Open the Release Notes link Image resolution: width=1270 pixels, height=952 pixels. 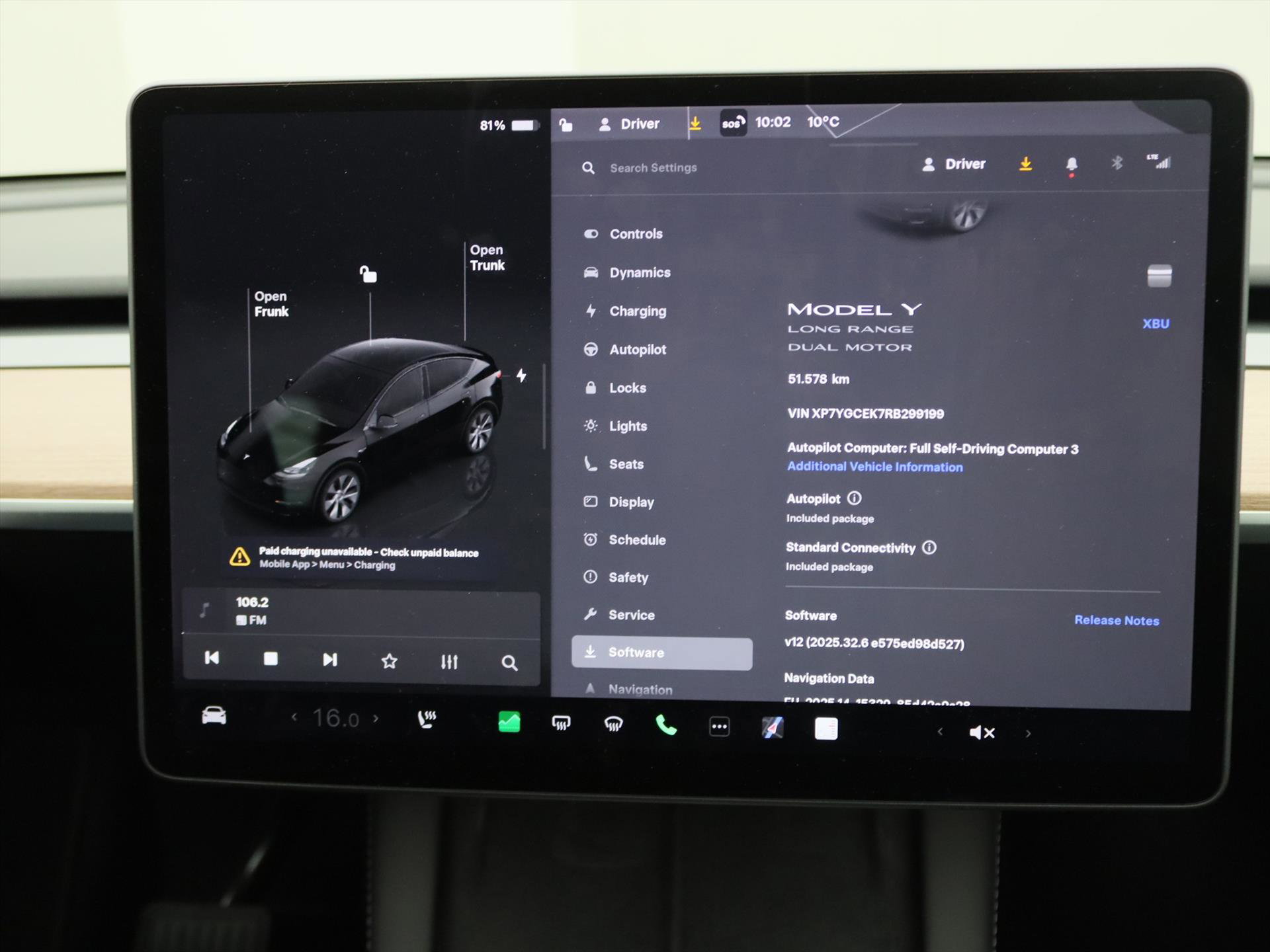pos(1116,620)
